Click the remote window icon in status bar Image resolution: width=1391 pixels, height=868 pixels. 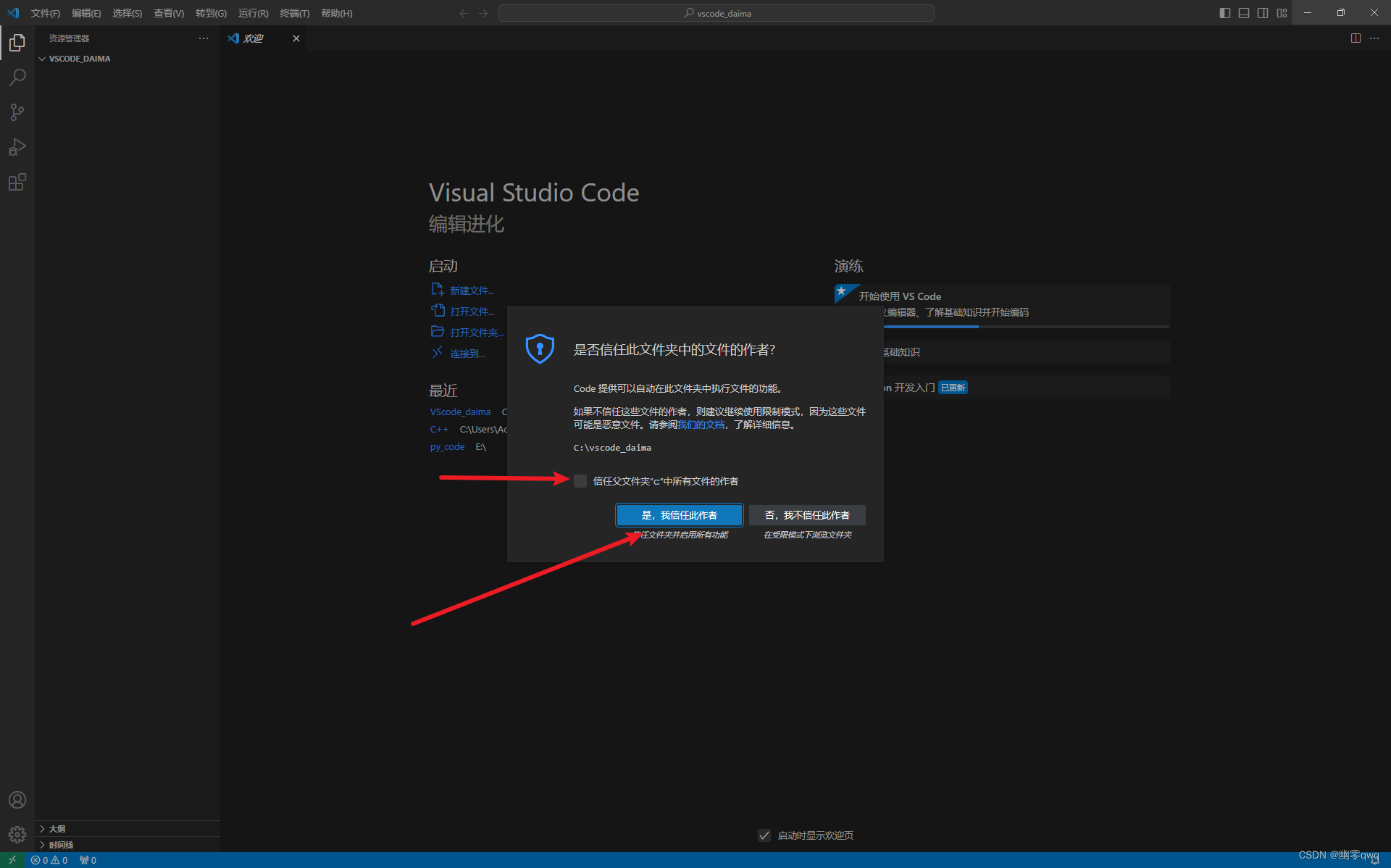click(x=12, y=860)
